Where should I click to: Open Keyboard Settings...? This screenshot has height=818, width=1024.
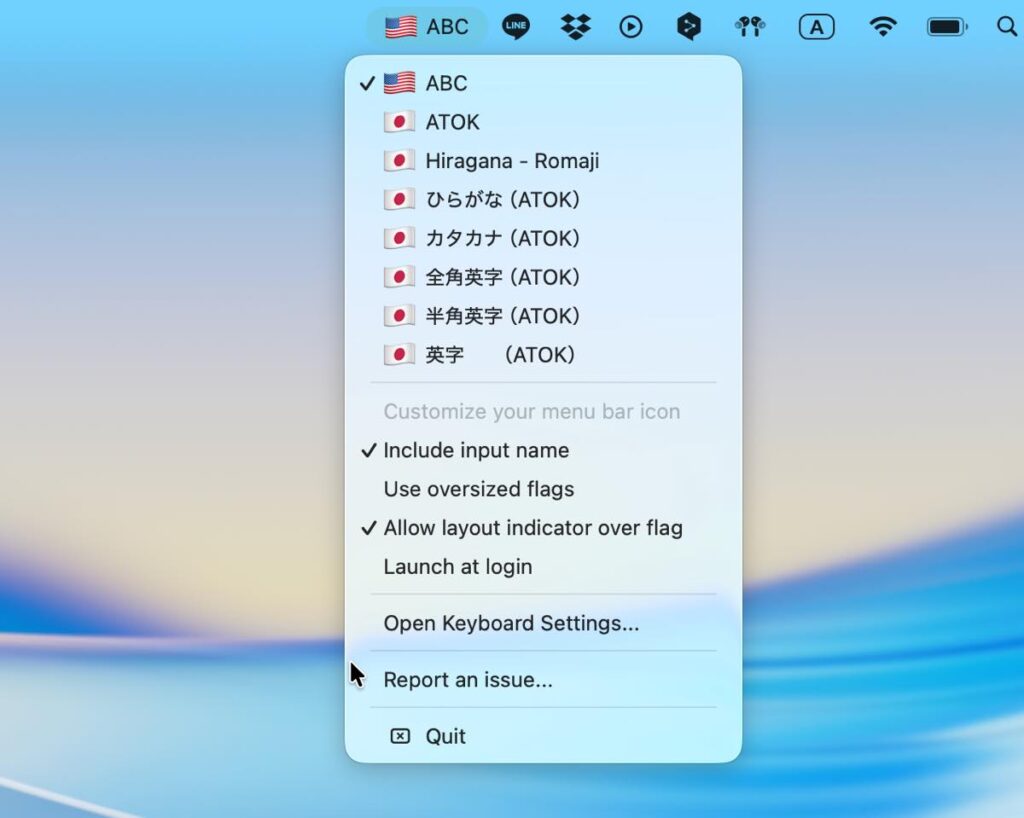511,623
